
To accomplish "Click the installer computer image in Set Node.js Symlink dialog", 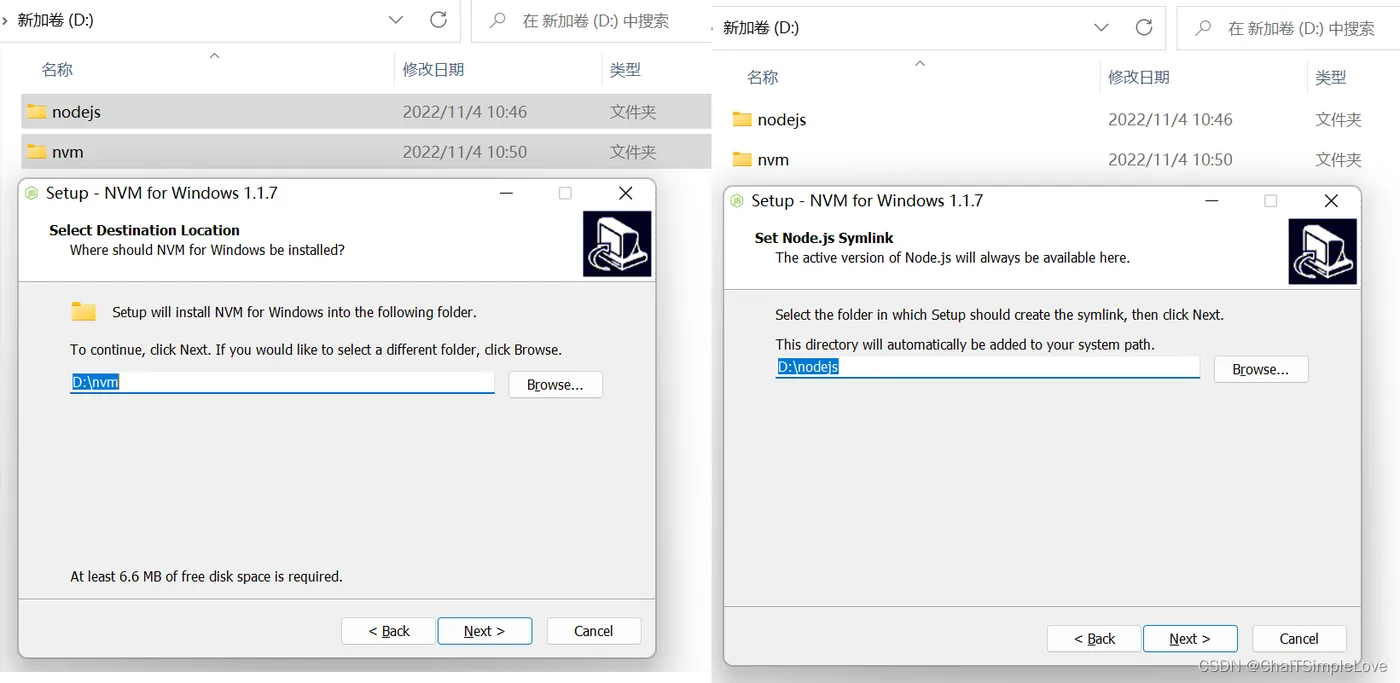I will point(1323,252).
